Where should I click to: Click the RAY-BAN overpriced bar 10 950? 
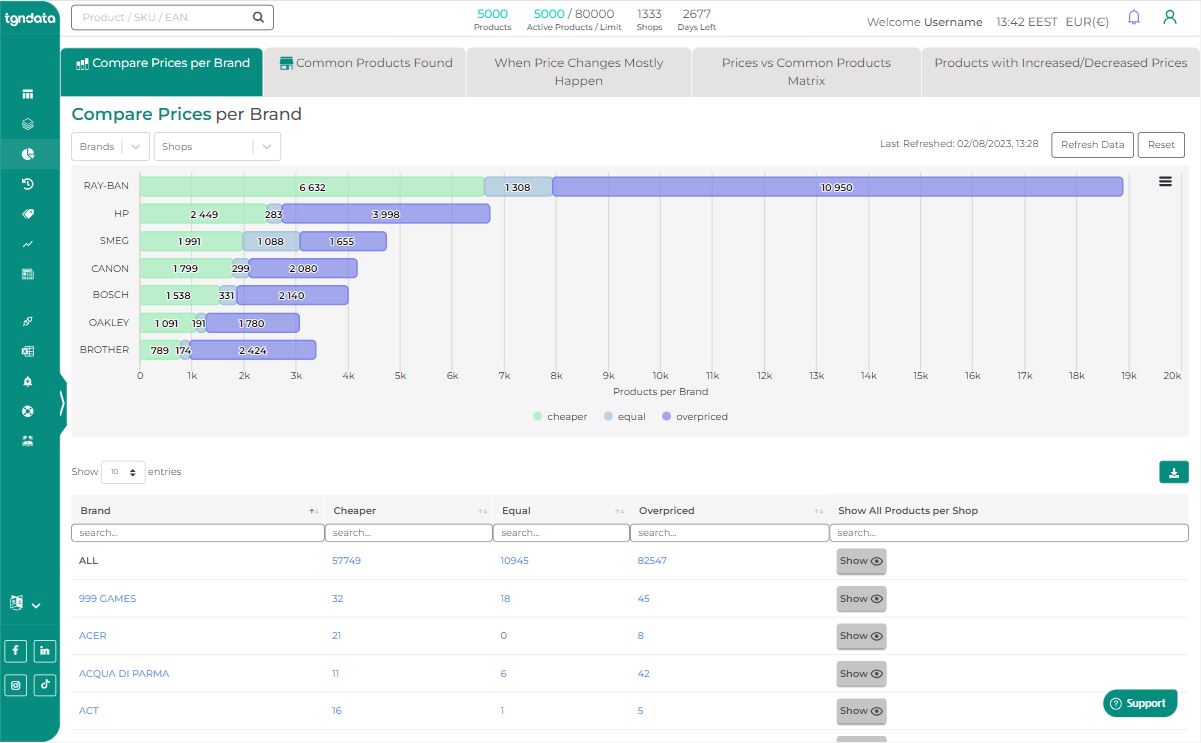click(x=838, y=187)
